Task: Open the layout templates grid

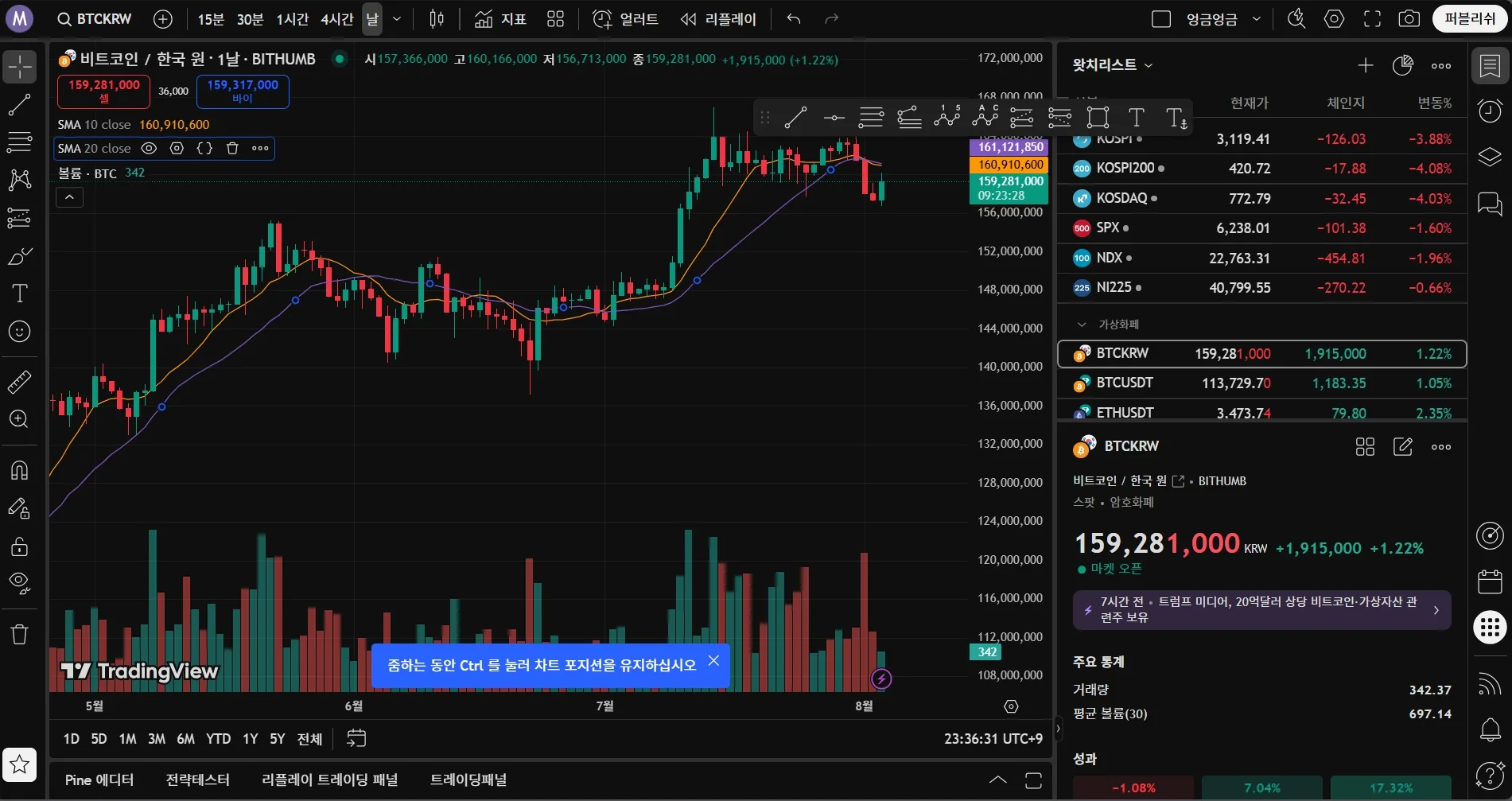Action: 556,19
